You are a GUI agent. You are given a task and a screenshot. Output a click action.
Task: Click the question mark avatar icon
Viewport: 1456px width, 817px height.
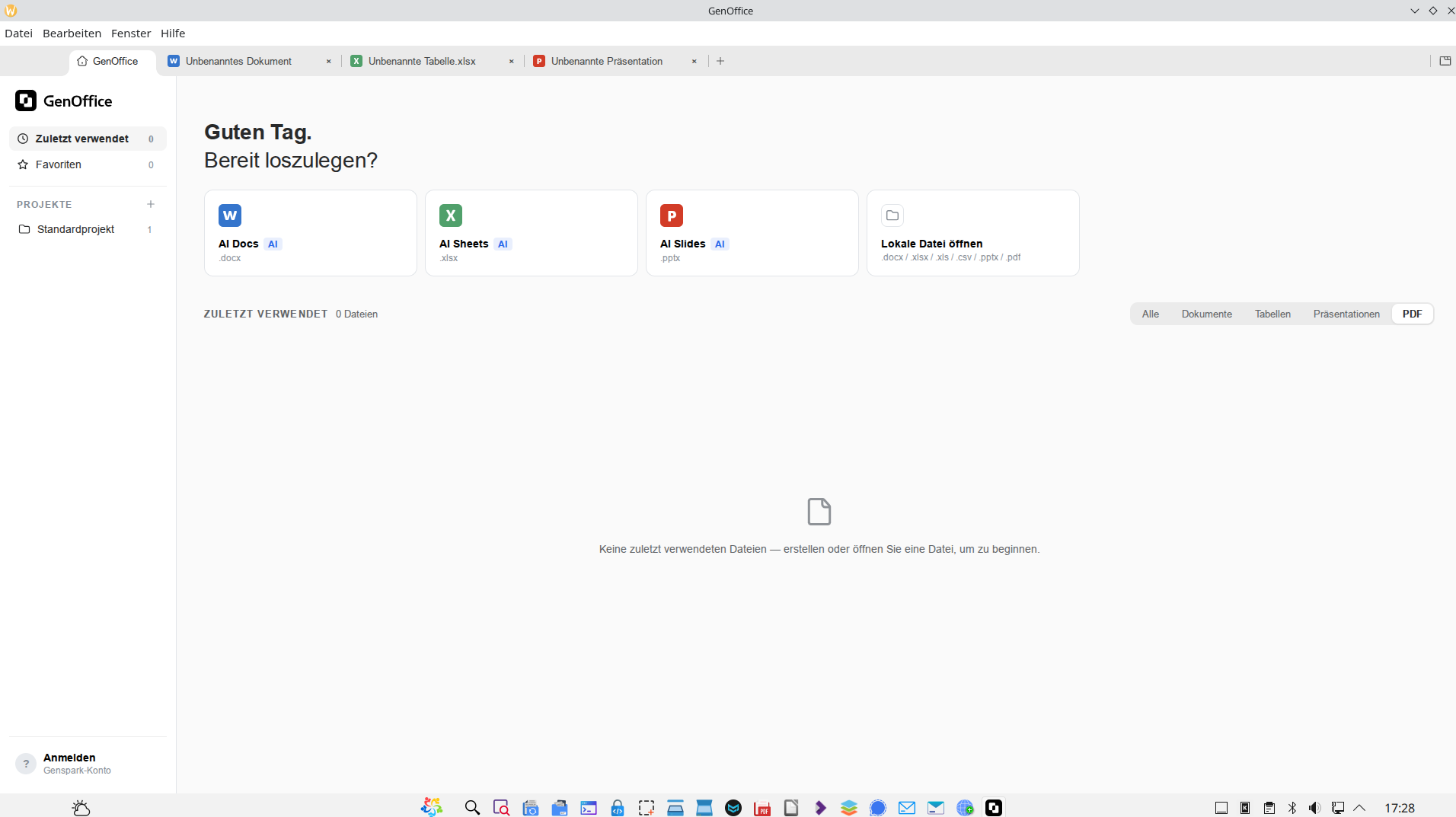tap(26, 764)
